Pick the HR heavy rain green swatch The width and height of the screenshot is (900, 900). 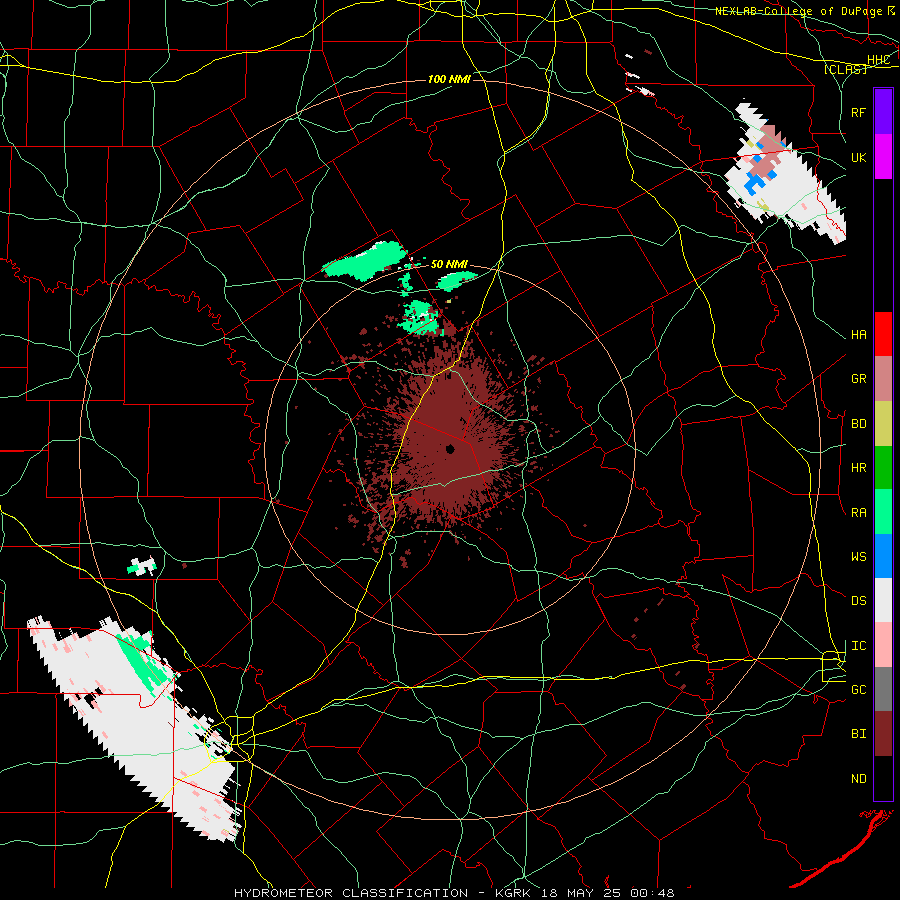[883, 467]
